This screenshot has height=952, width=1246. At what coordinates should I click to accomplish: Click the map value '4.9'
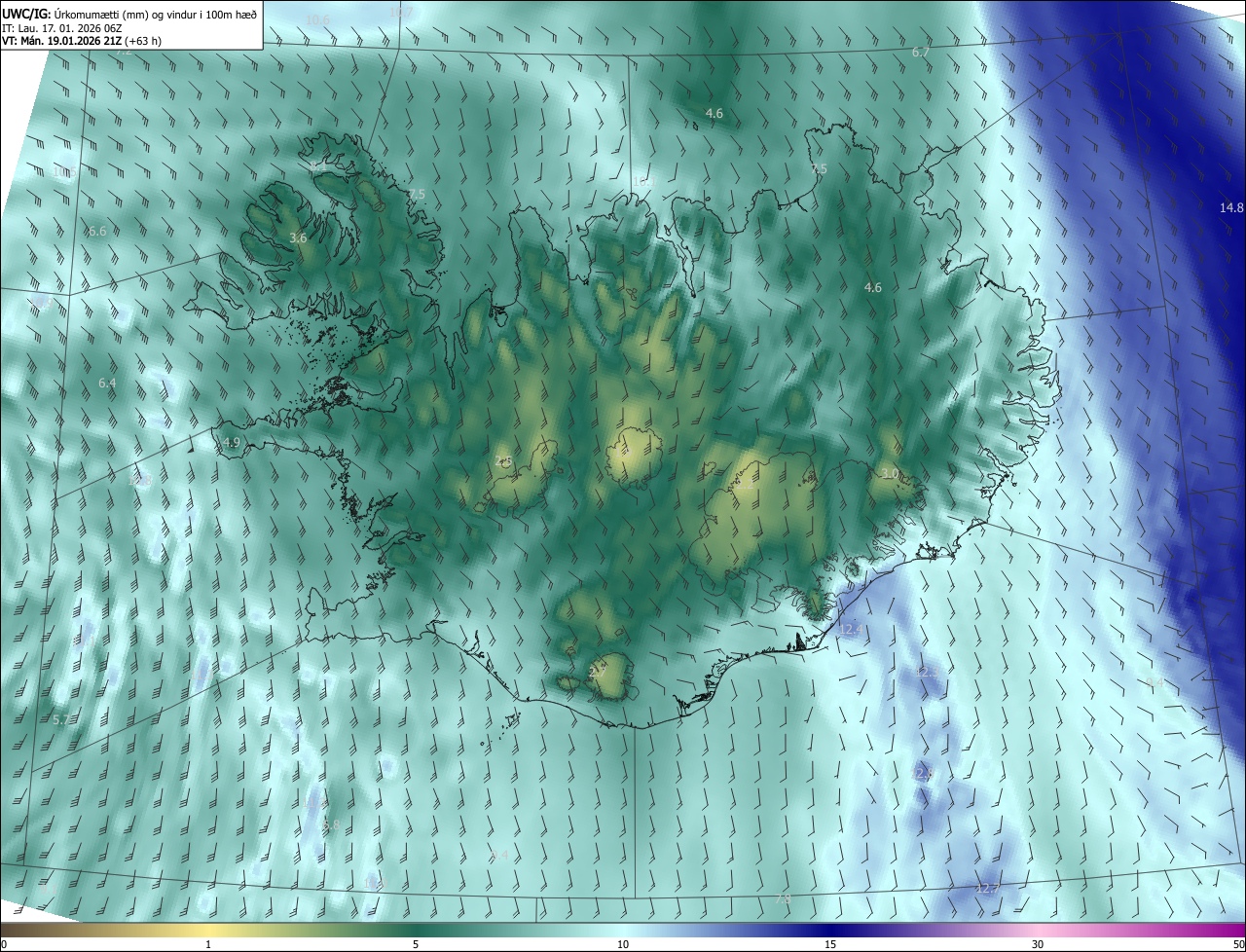click(231, 442)
